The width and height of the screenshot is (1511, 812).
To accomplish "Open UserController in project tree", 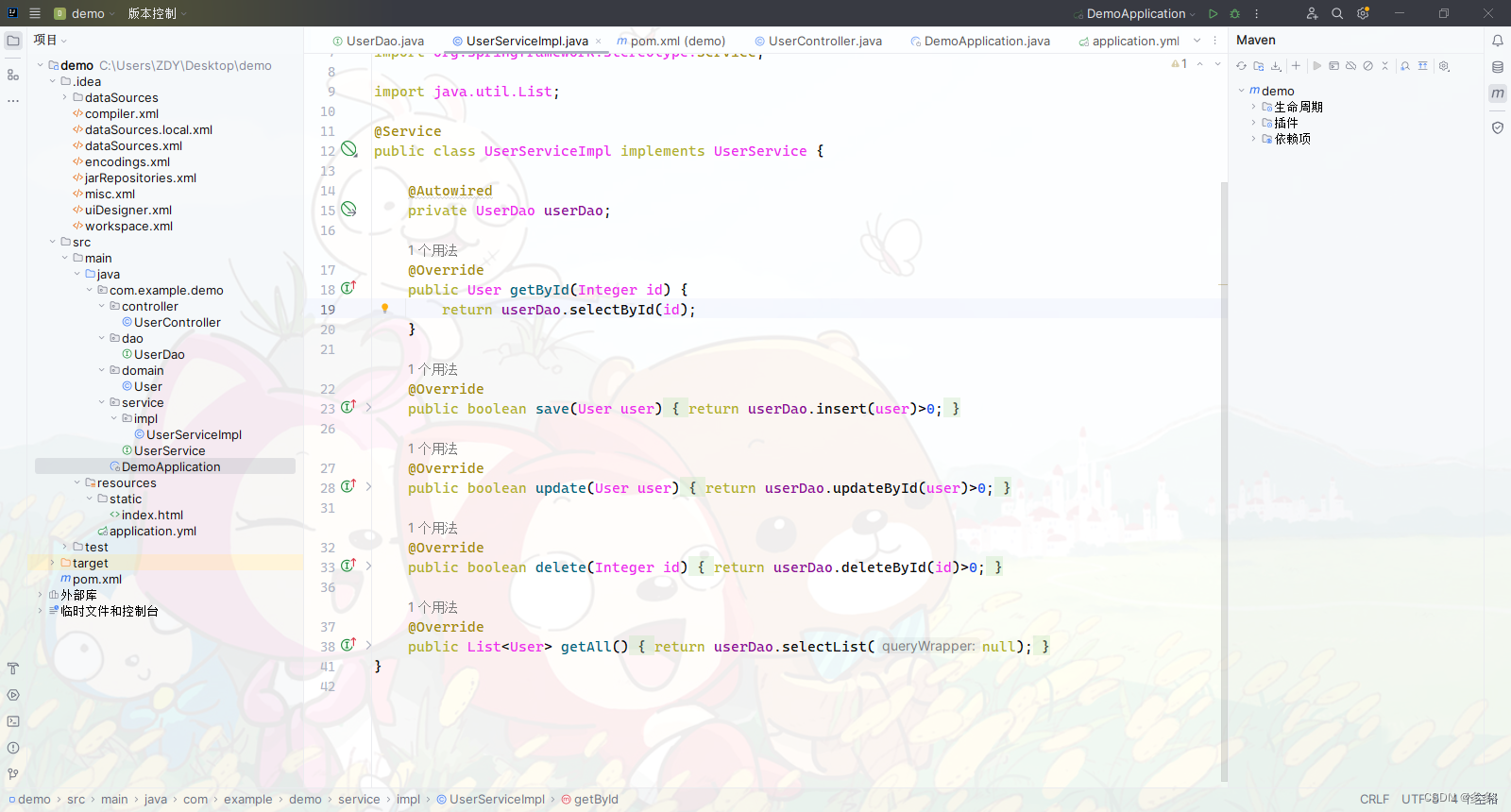I will point(177,323).
